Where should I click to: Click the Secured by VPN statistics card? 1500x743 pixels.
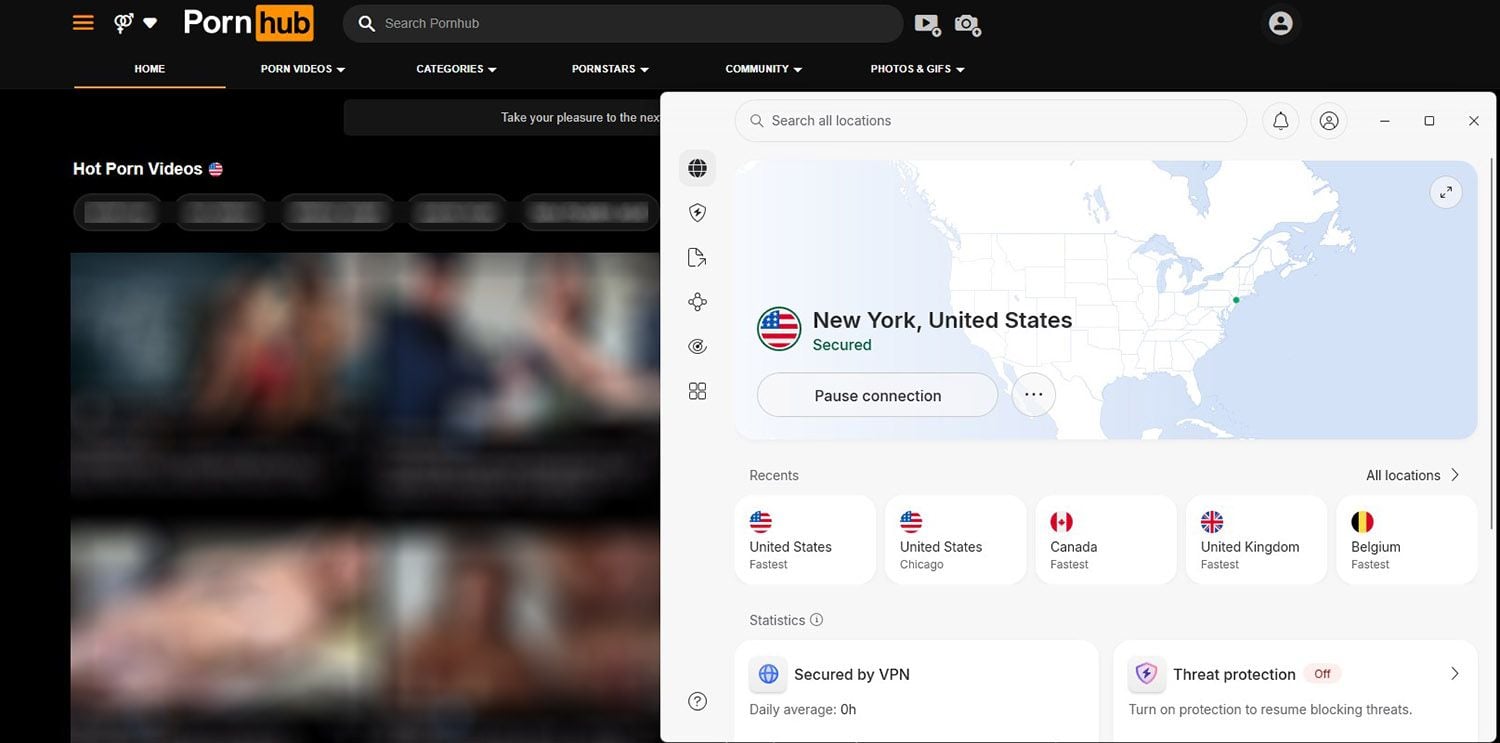point(916,692)
